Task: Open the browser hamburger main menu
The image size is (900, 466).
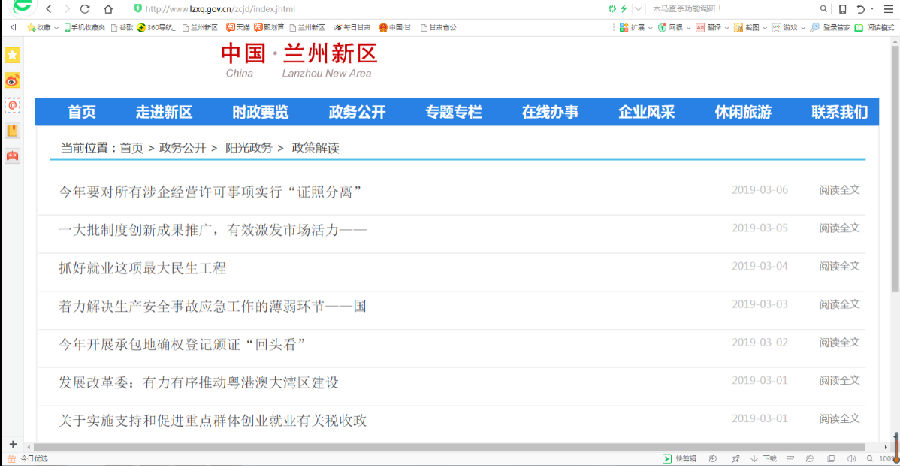Action: [888, 9]
